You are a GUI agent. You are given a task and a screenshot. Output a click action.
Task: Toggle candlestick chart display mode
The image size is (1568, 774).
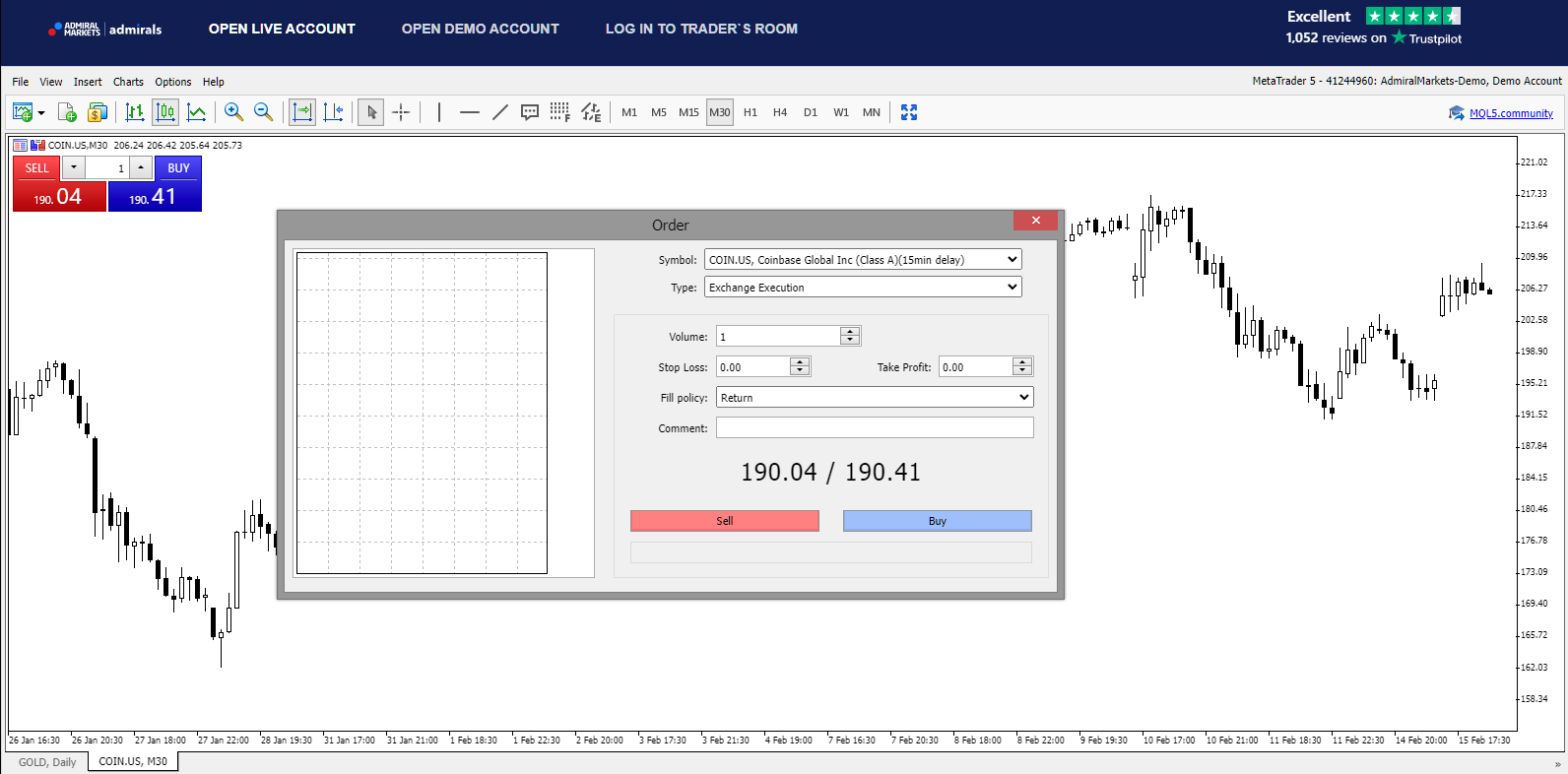[x=165, y=112]
